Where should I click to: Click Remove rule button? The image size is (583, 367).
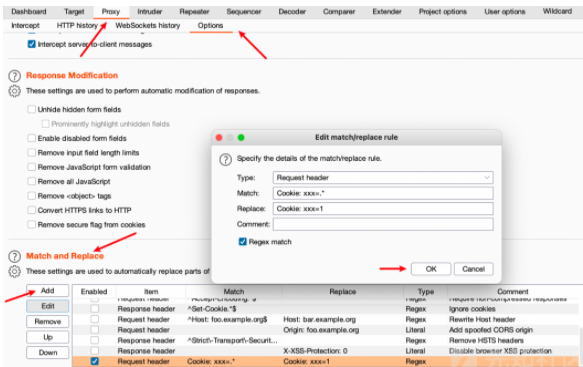pyautogui.click(x=48, y=321)
